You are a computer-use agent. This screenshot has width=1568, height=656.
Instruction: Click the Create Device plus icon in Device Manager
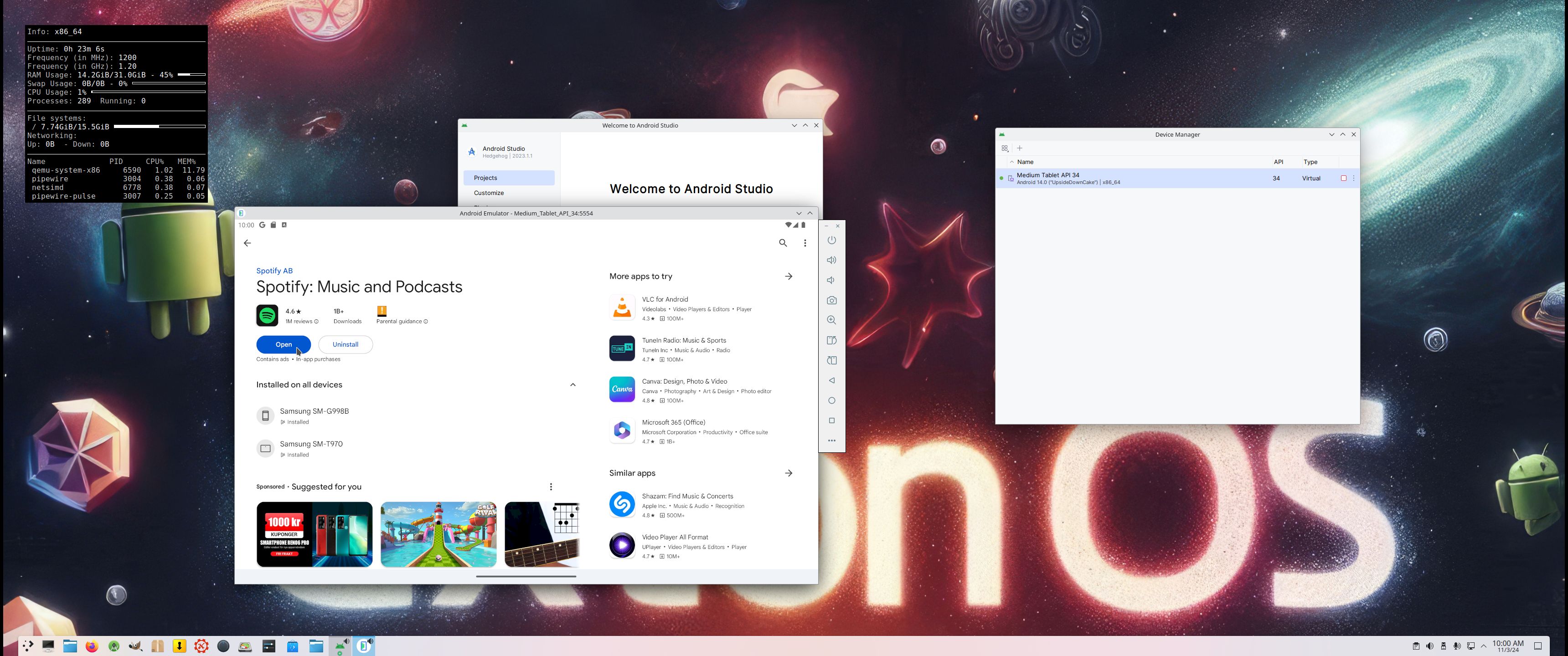coord(1020,148)
